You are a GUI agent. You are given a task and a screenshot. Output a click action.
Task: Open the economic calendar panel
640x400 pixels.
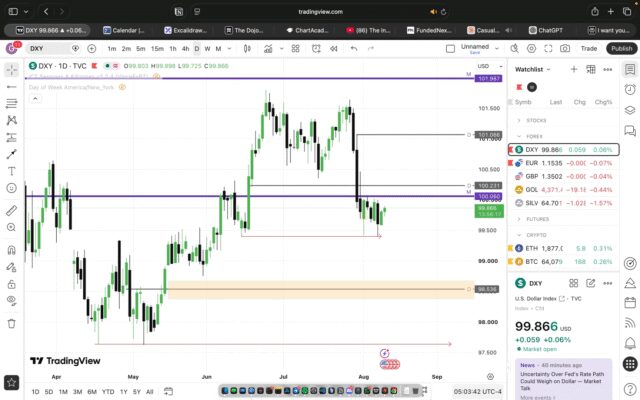coord(630,302)
